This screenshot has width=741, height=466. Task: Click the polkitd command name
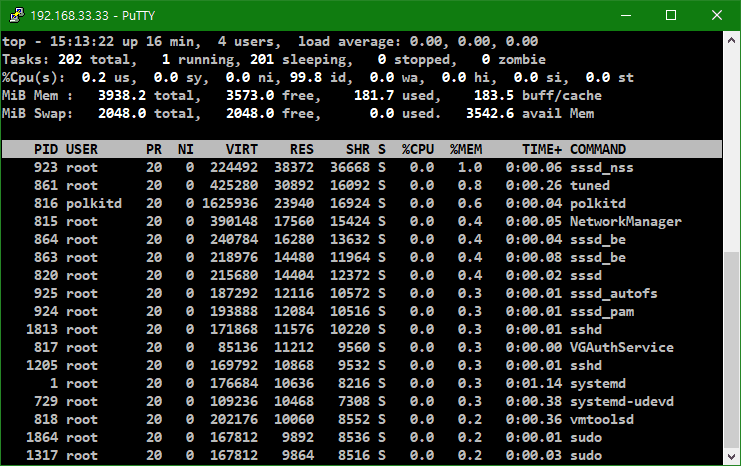coord(598,204)
